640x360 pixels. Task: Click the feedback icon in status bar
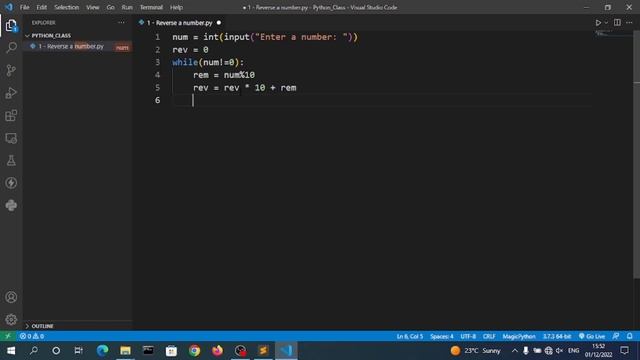616,336
